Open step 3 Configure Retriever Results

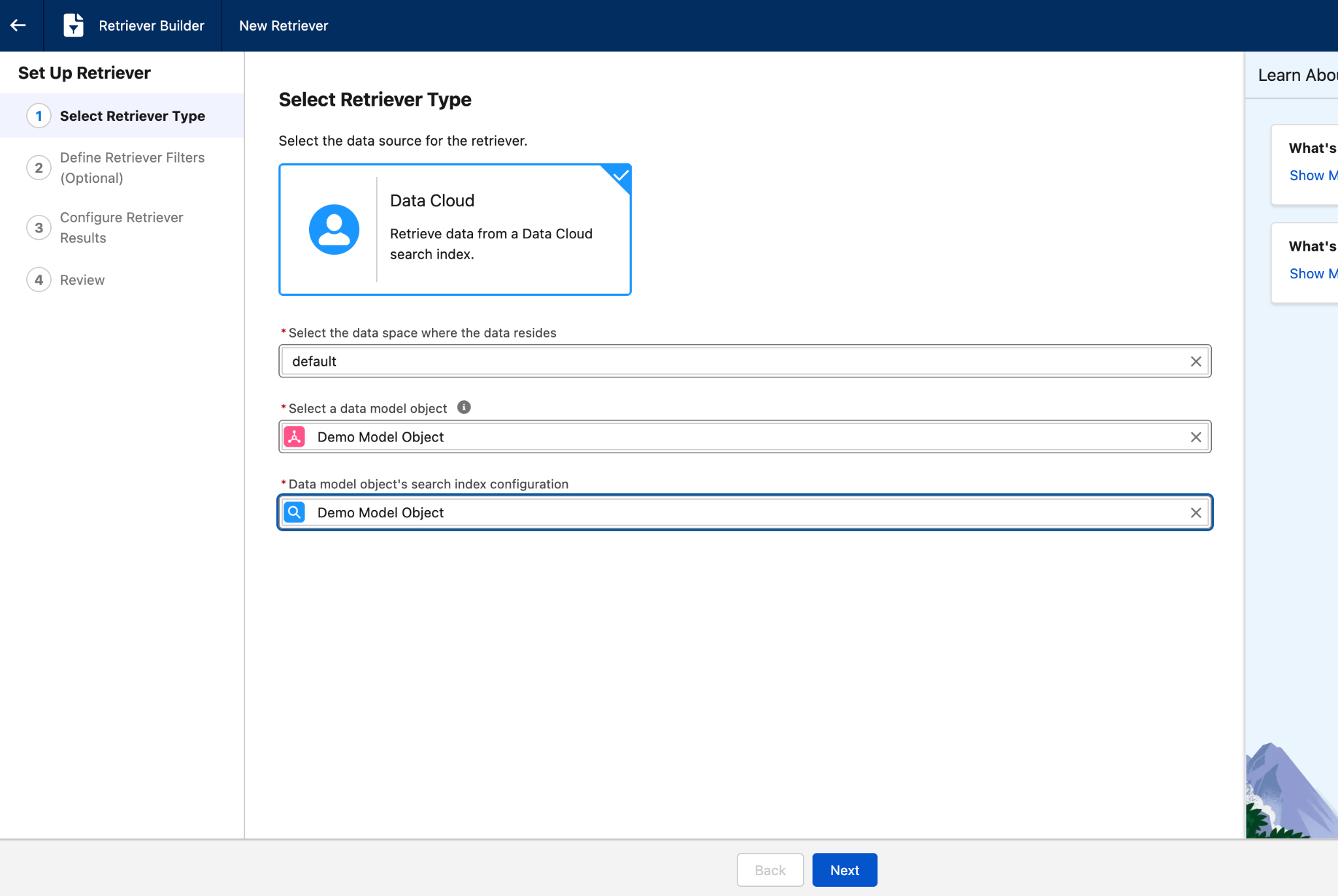coord(122,227)
